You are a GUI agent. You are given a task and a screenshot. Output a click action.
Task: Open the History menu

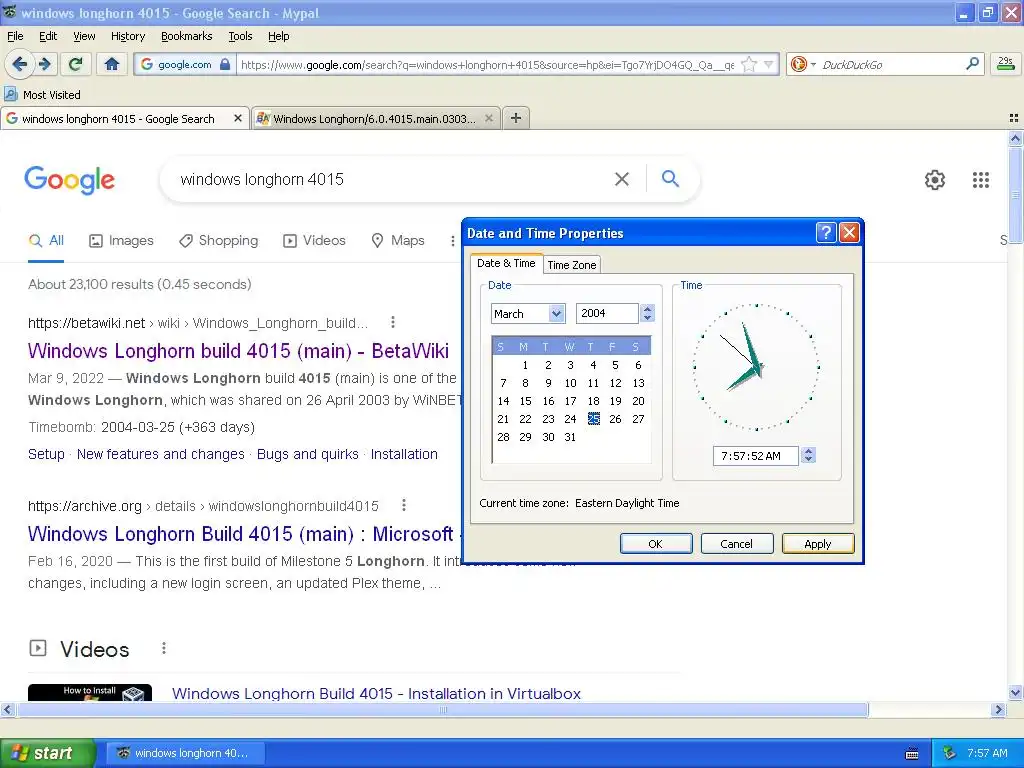[127, 36]
